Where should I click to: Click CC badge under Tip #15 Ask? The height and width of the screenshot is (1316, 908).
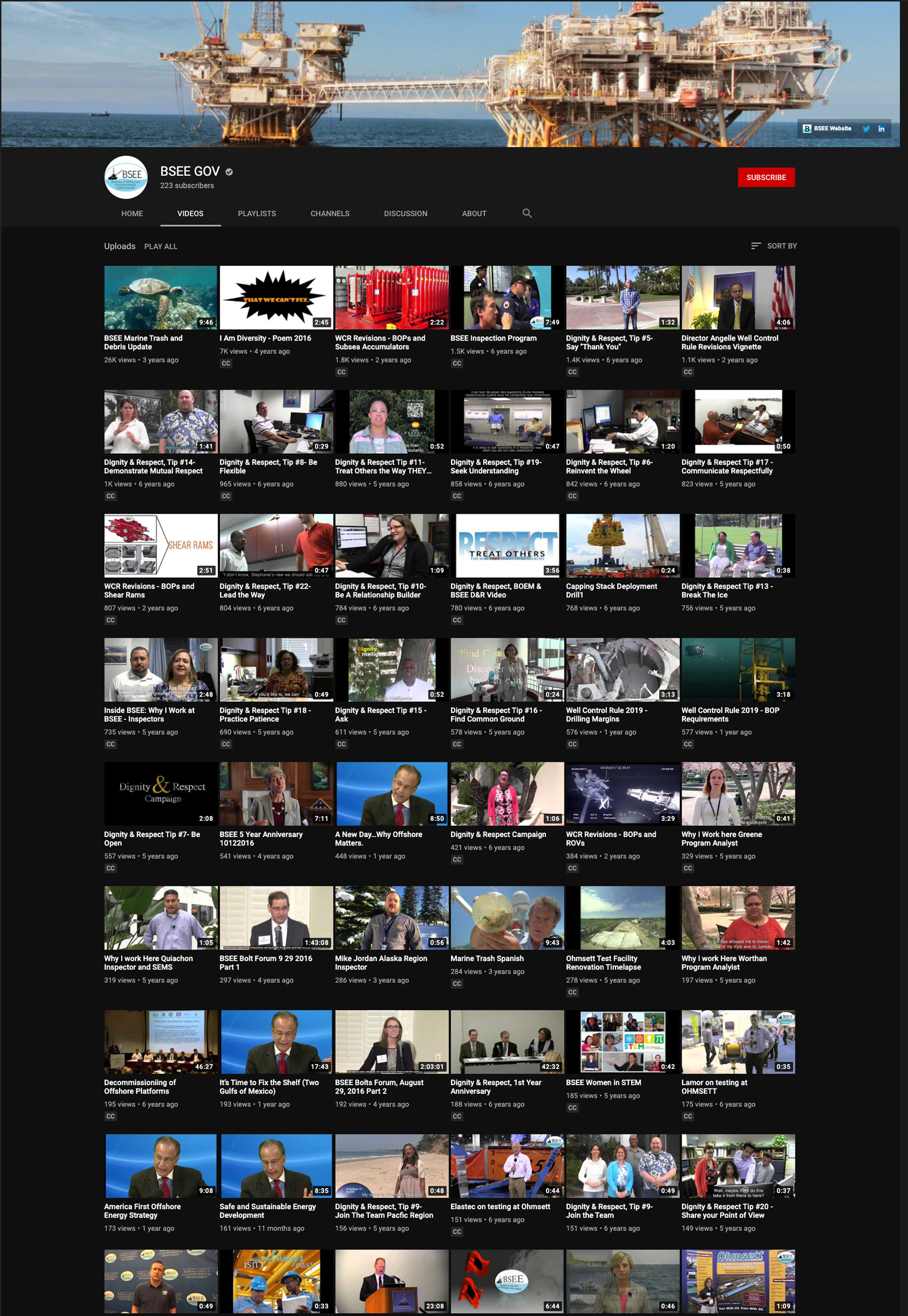(x=341, y=744)
